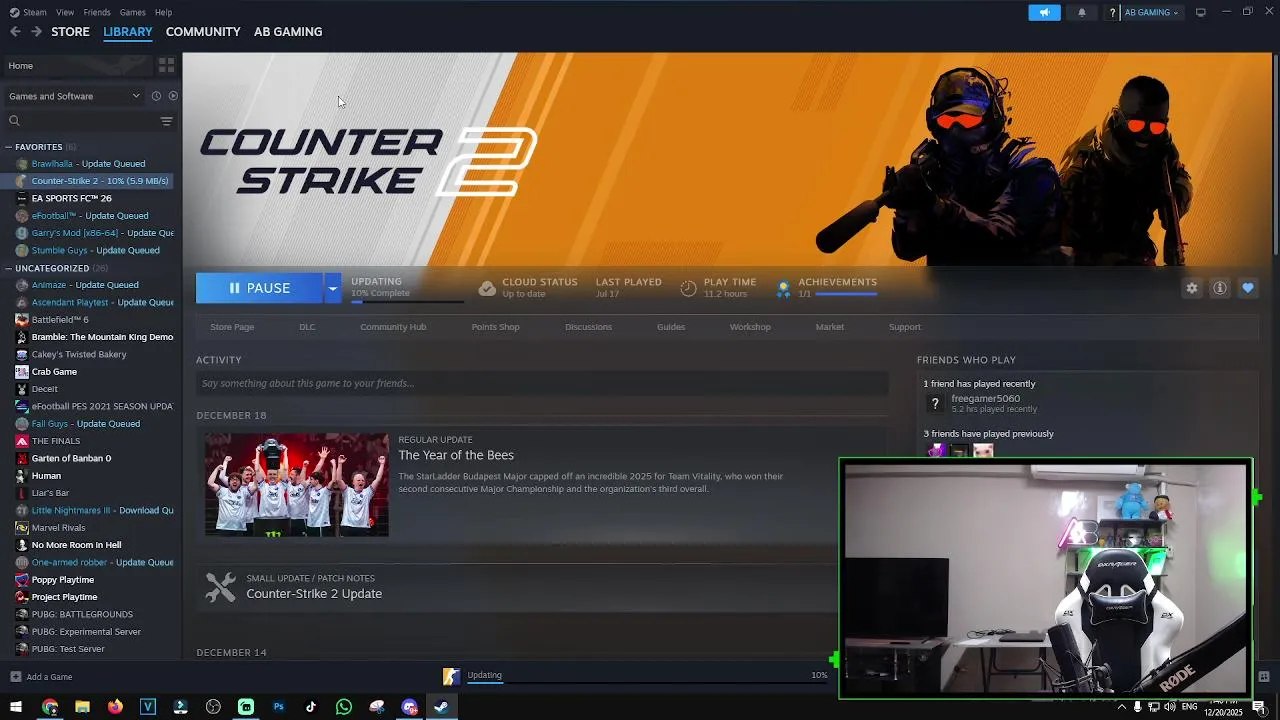Click the 'Say something about this game' field

(542, 383)
